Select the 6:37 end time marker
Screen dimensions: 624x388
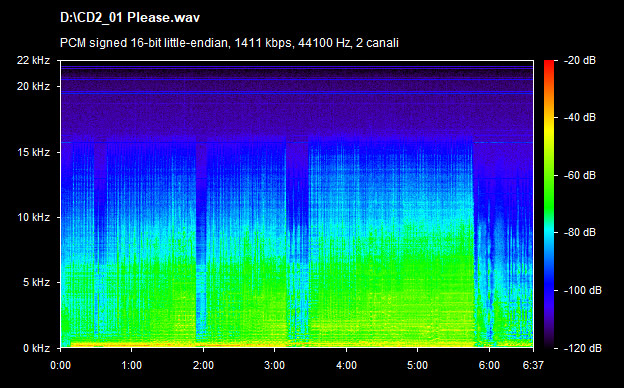pos(533,365)
